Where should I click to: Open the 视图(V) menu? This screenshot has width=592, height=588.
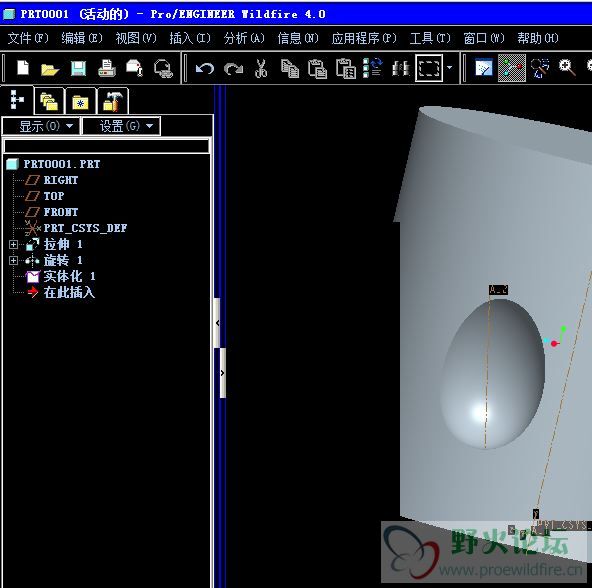pos(136,38)
